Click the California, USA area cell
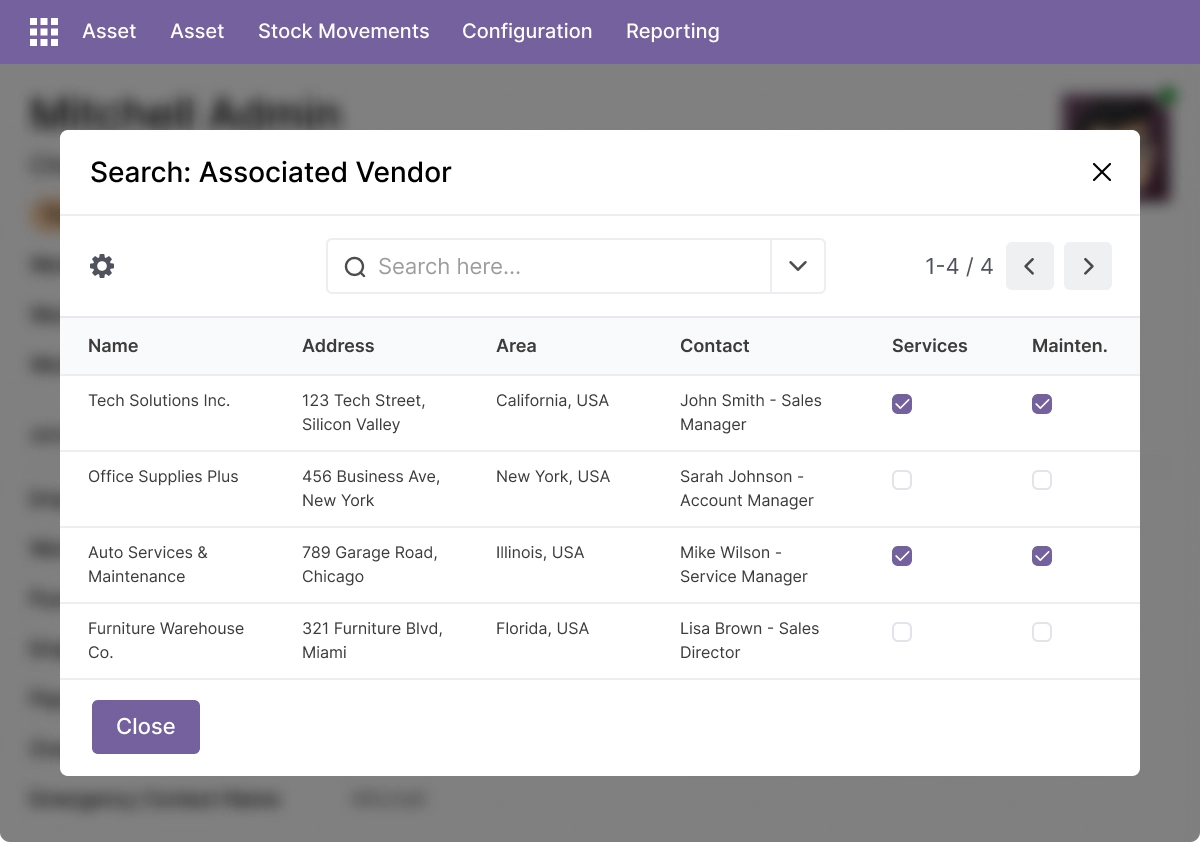 click(x=552, y=400)
